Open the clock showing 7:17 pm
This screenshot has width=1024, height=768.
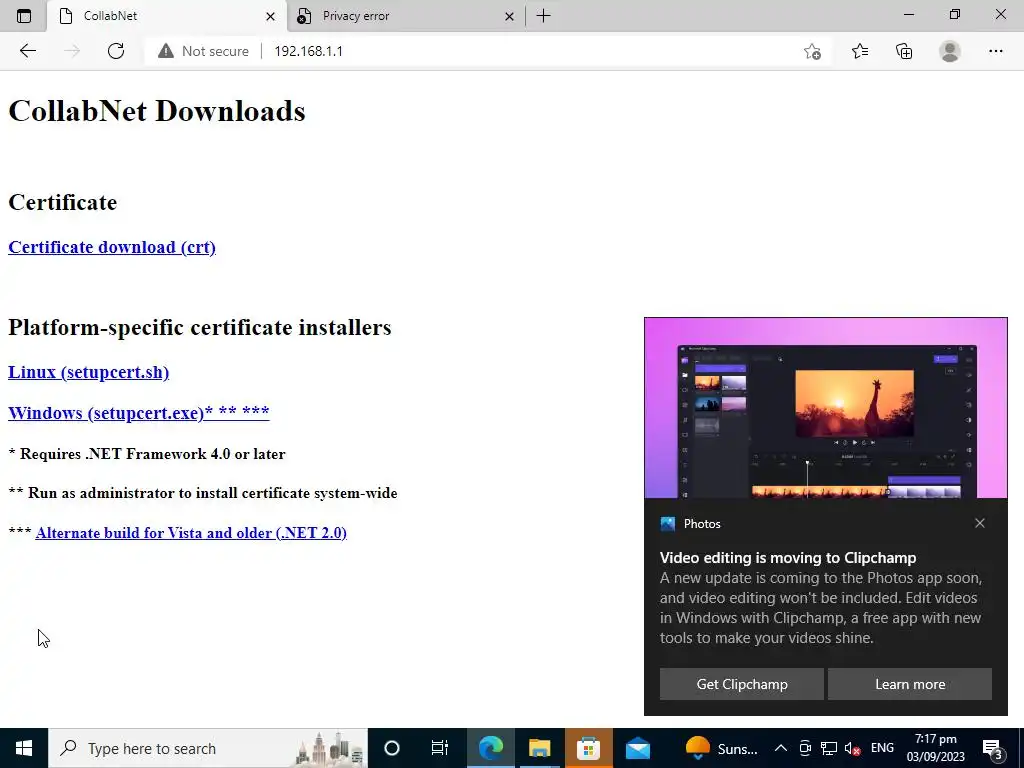tap(935, 748)
